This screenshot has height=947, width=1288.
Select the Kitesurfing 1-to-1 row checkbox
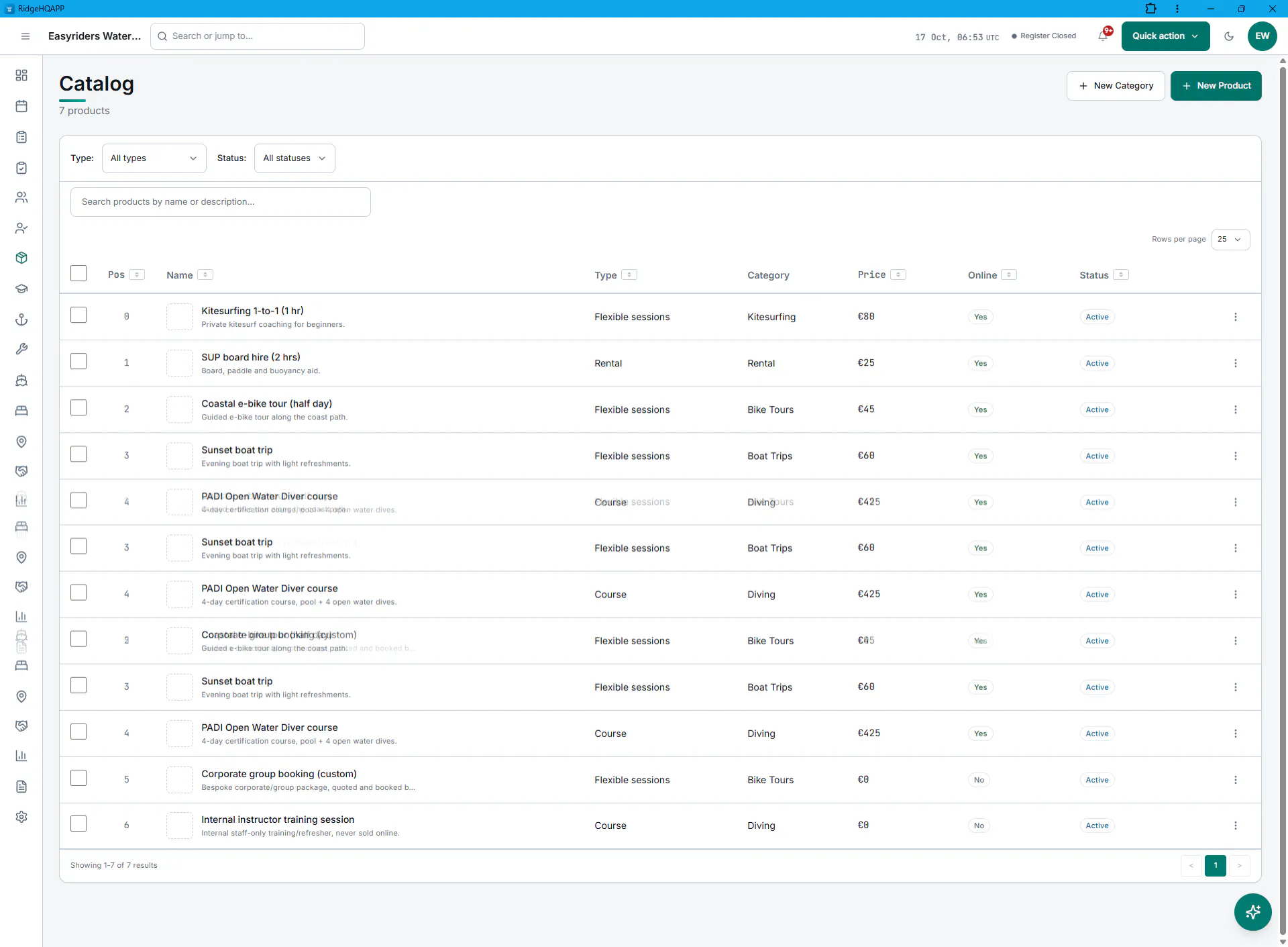(x=78, y=315)
